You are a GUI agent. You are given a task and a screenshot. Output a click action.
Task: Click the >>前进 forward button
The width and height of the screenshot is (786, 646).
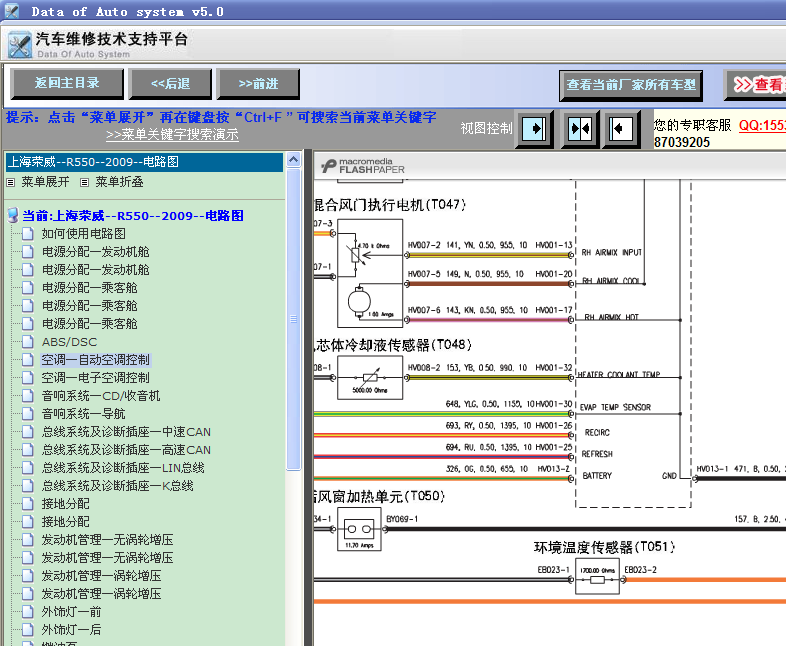point(258,84)
